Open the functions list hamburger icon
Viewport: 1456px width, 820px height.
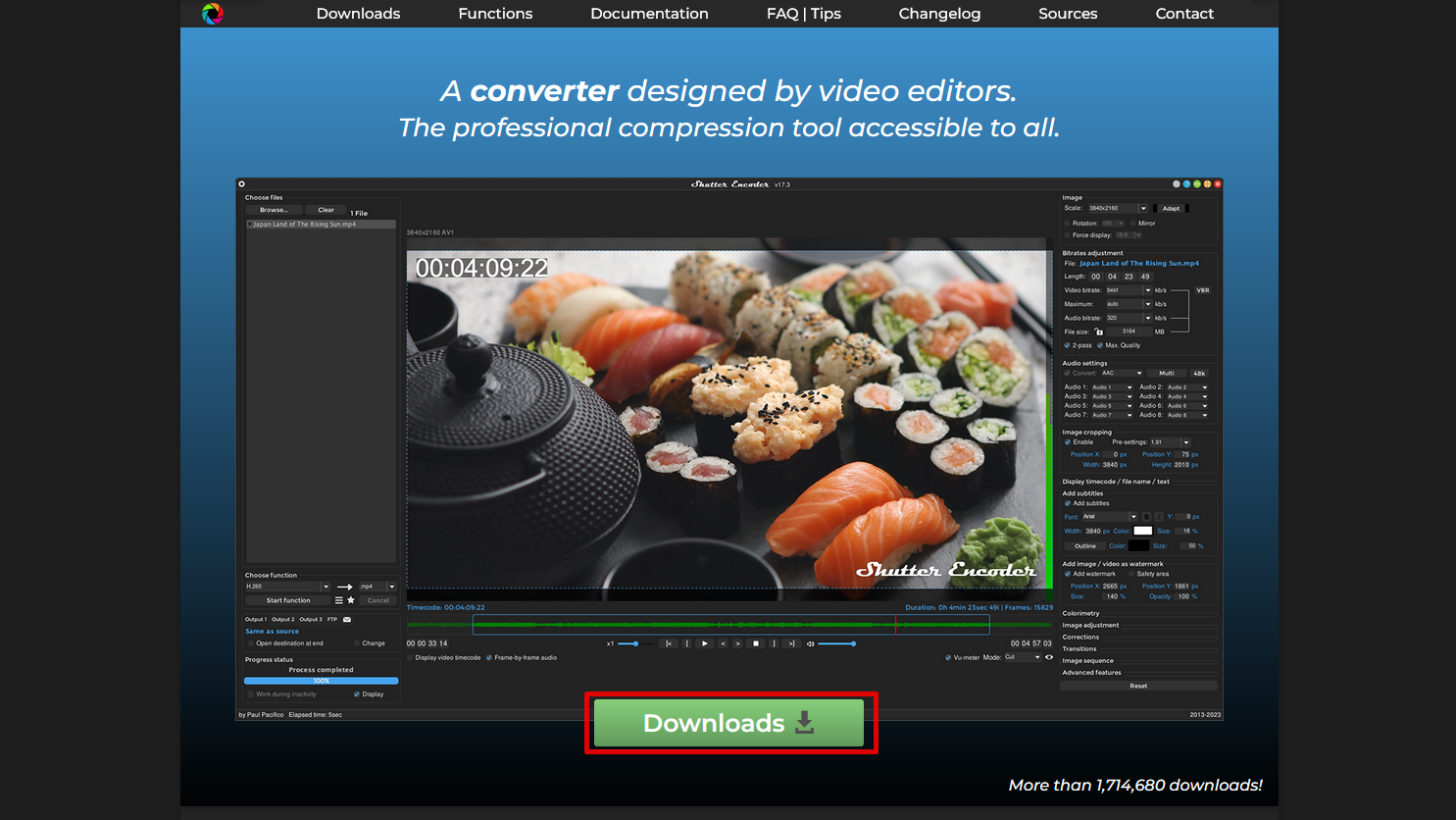[339, 600]
